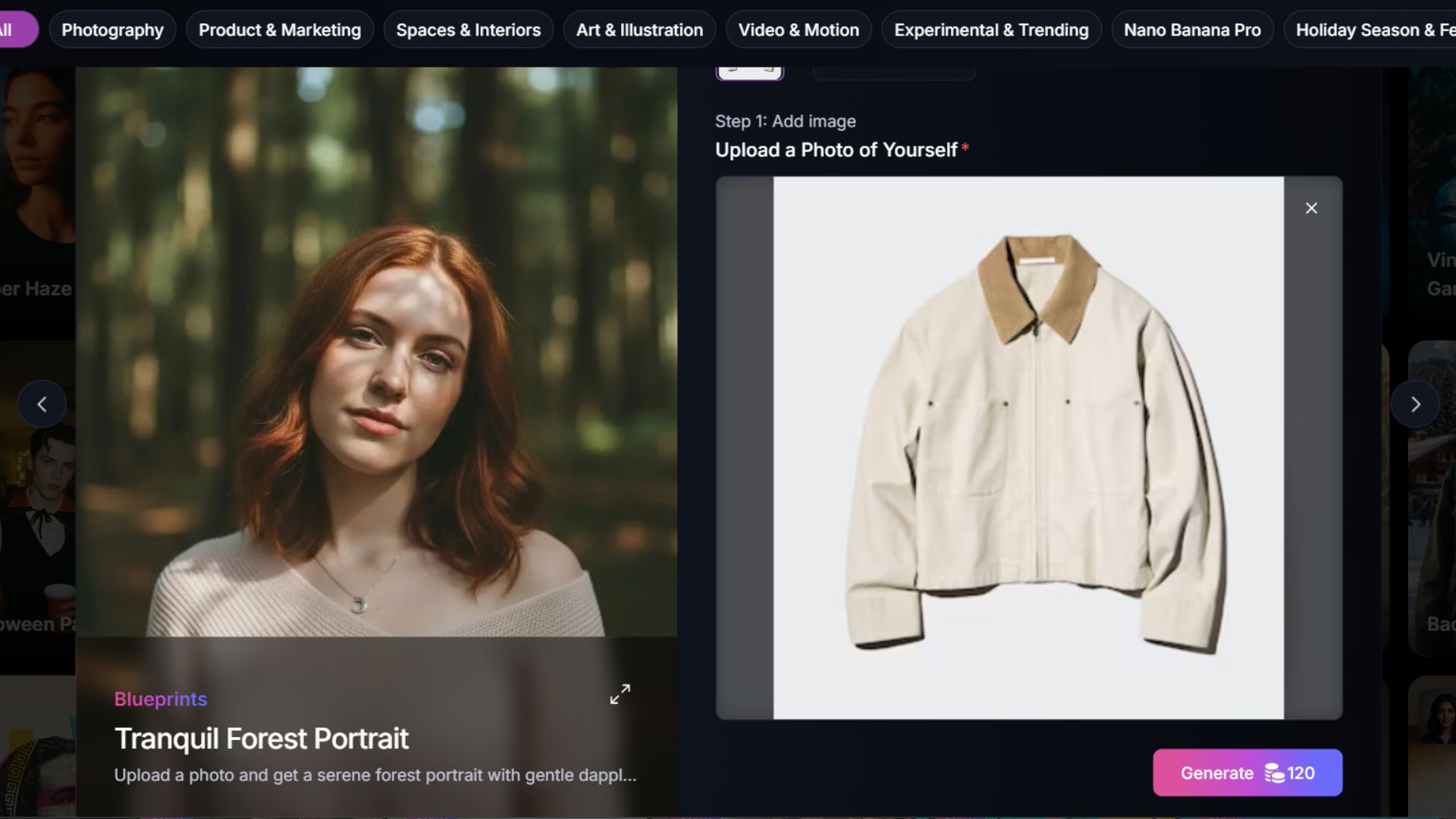Viewport: 1456px width, 819px height.
Task: Expand the preview with the fullscreen arrows icon
Action: pos(620,694)
